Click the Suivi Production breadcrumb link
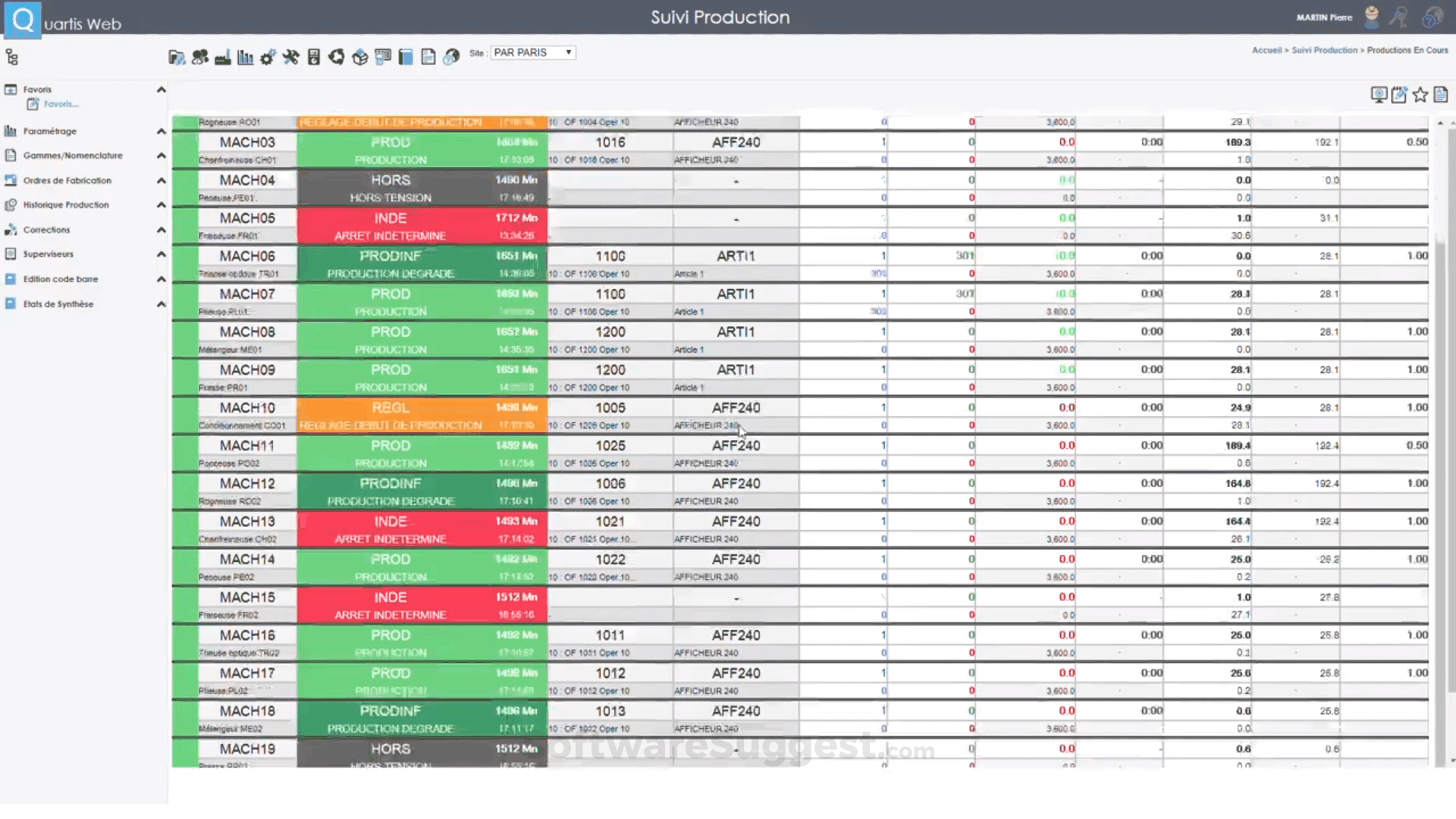Screen dimensions: 1456x819 (1324, 49)
